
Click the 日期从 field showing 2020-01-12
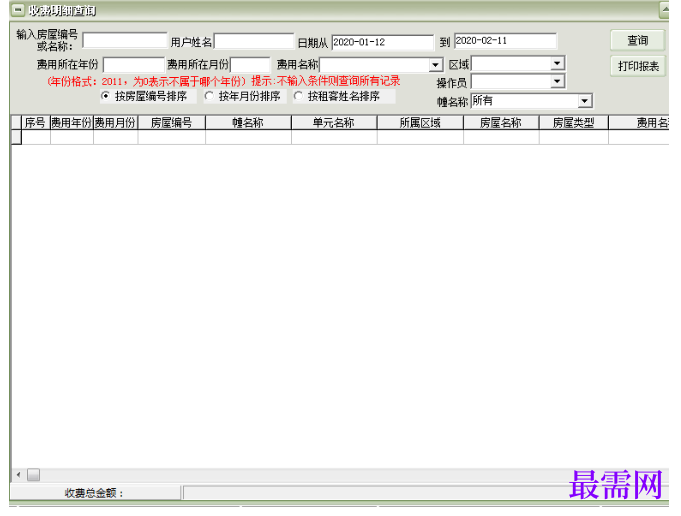[383, 42]
